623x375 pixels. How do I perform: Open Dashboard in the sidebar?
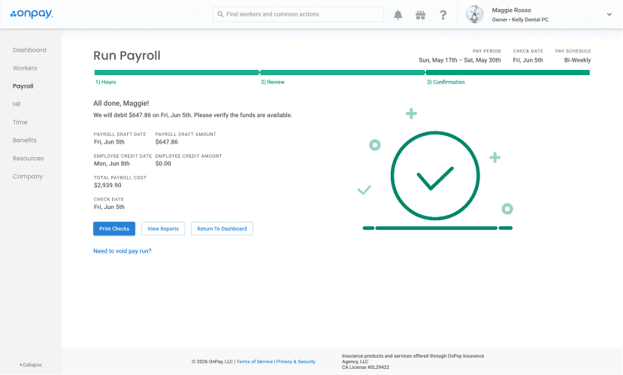pos(29,50)
